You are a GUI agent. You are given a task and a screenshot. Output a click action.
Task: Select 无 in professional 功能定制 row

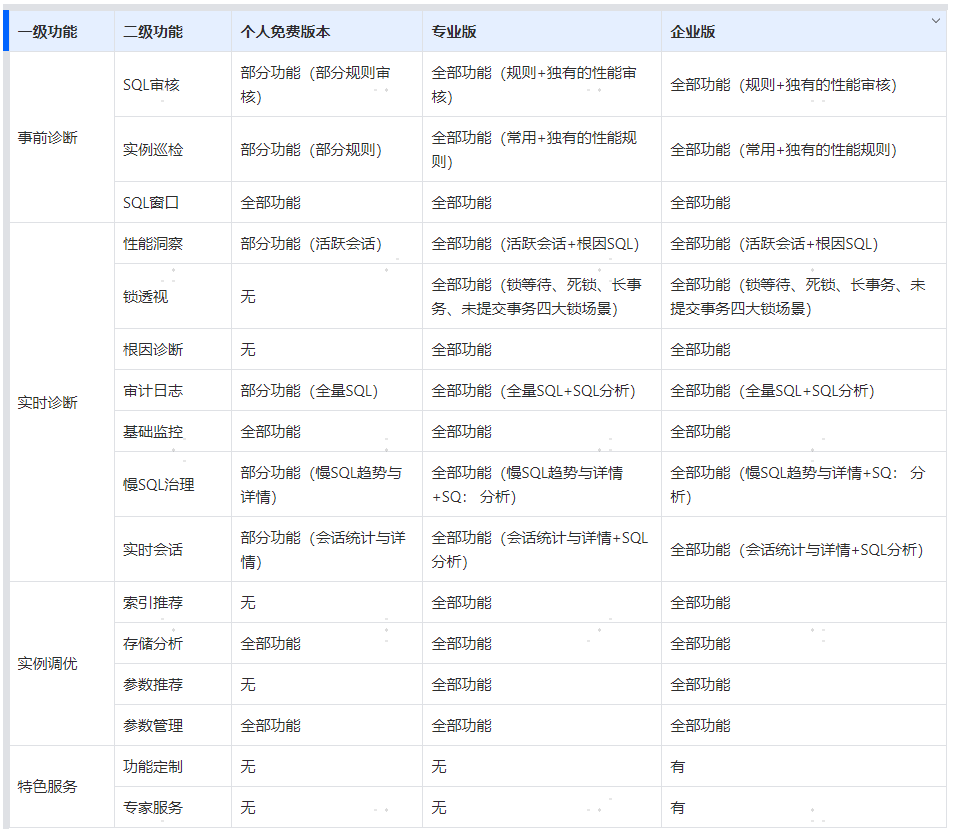[542, 767]
